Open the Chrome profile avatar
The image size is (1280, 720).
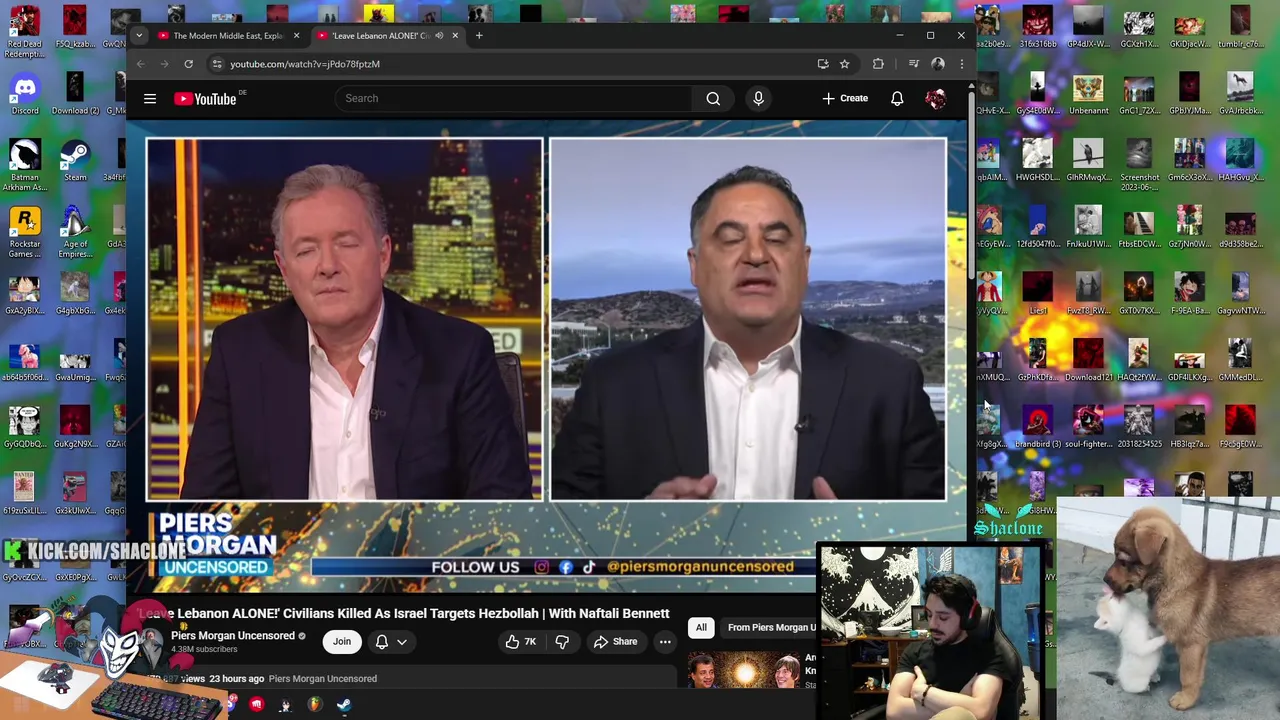pos(938,64)
